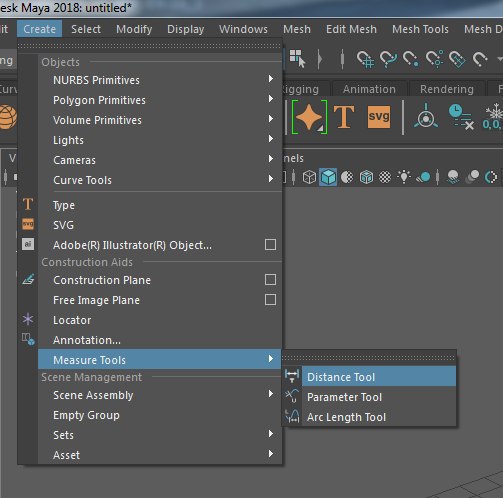Image resolution: width=503 pixels, height=498 pixels.
Task: Expand NURBS Primitives submenu
Action: pos(160,80)
